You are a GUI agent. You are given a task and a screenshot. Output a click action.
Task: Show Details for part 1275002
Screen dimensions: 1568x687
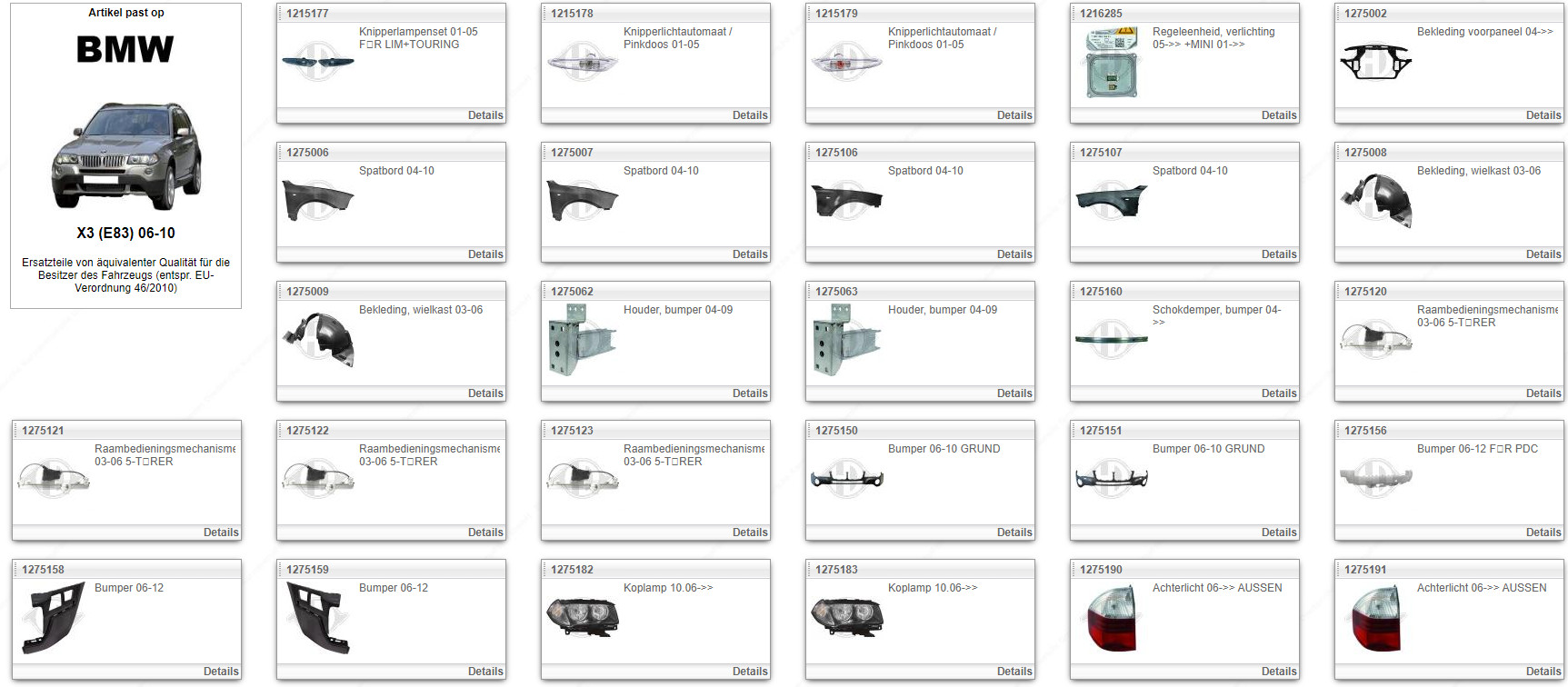click(x=1543, y=115)
